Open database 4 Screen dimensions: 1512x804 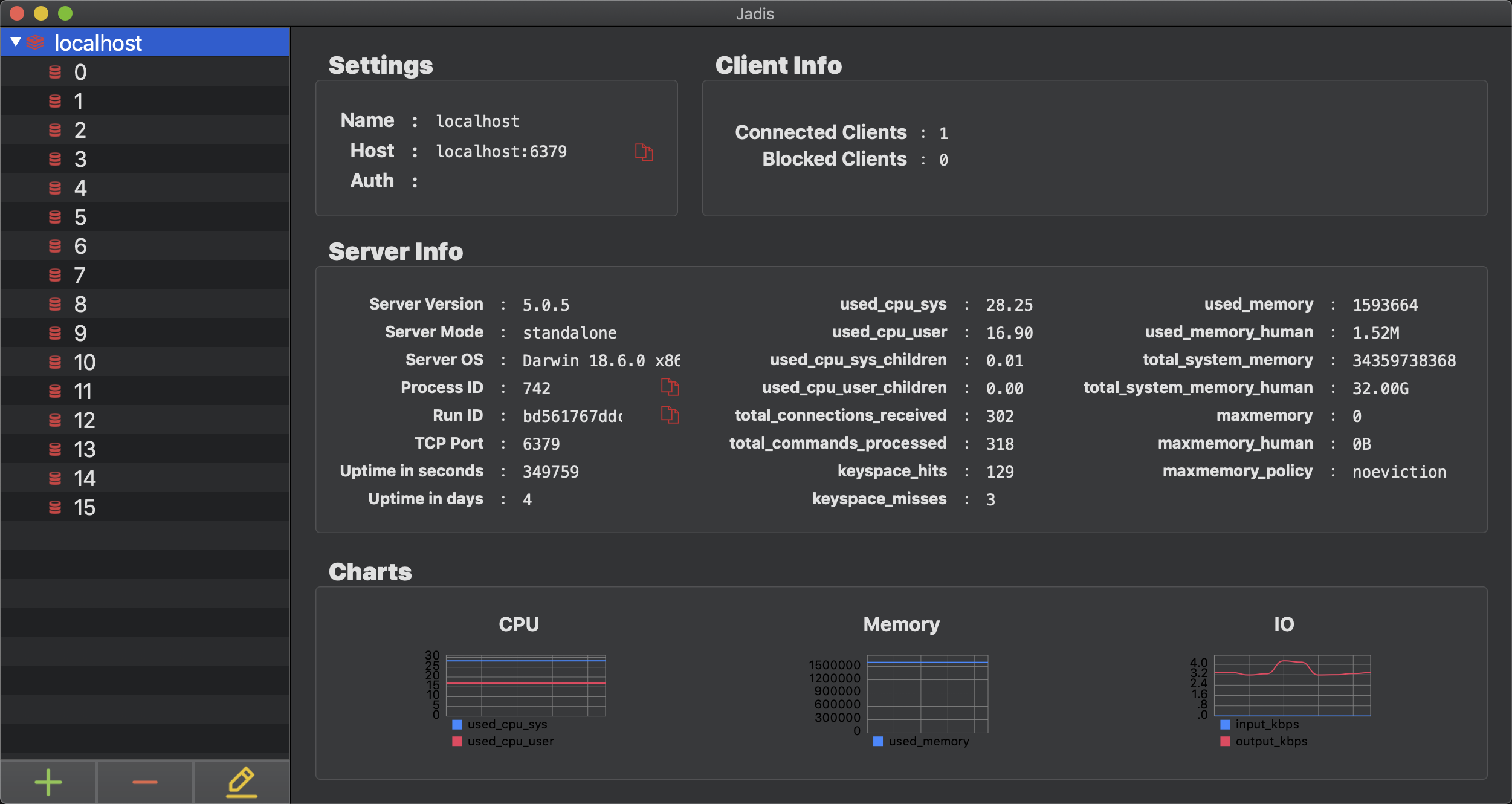click(x=145, y=188)
